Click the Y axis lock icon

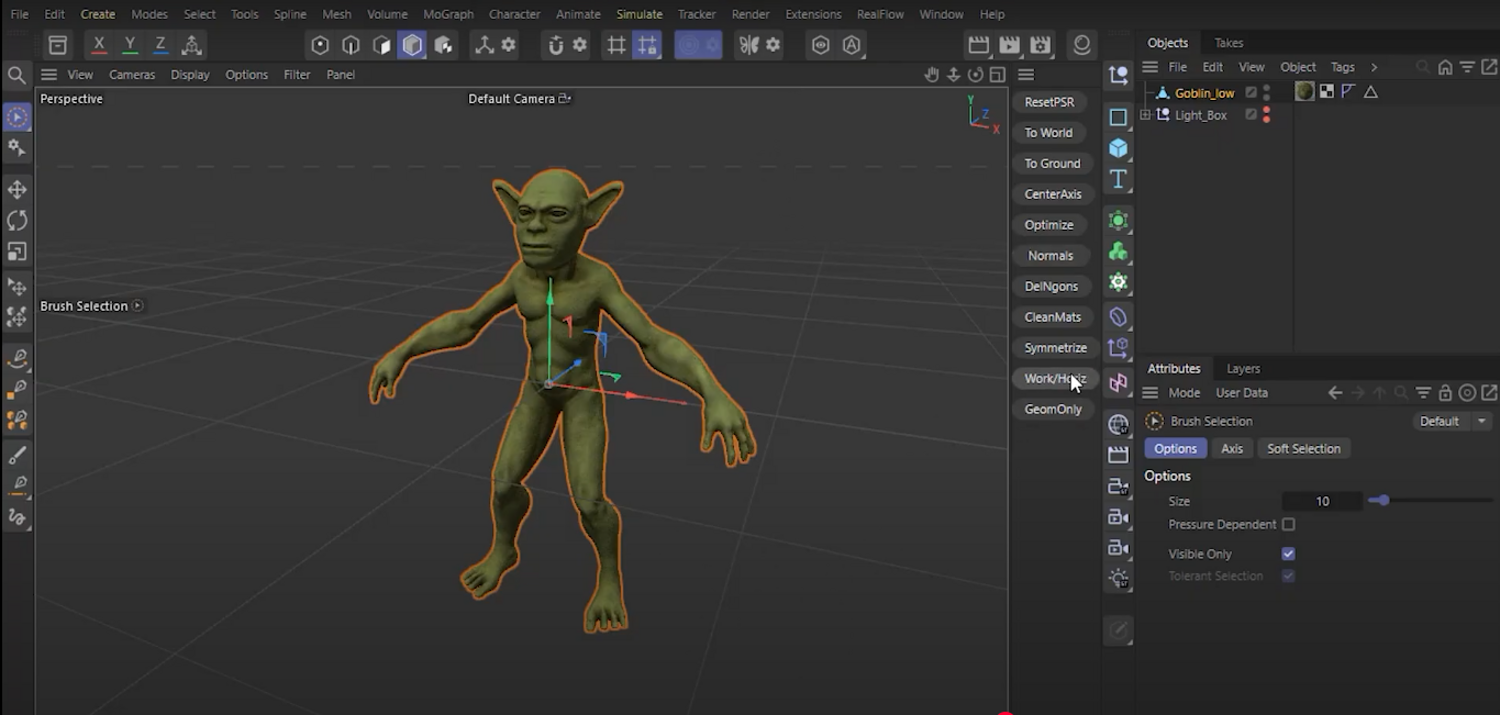pyautogui.click(x=129, y=45)
